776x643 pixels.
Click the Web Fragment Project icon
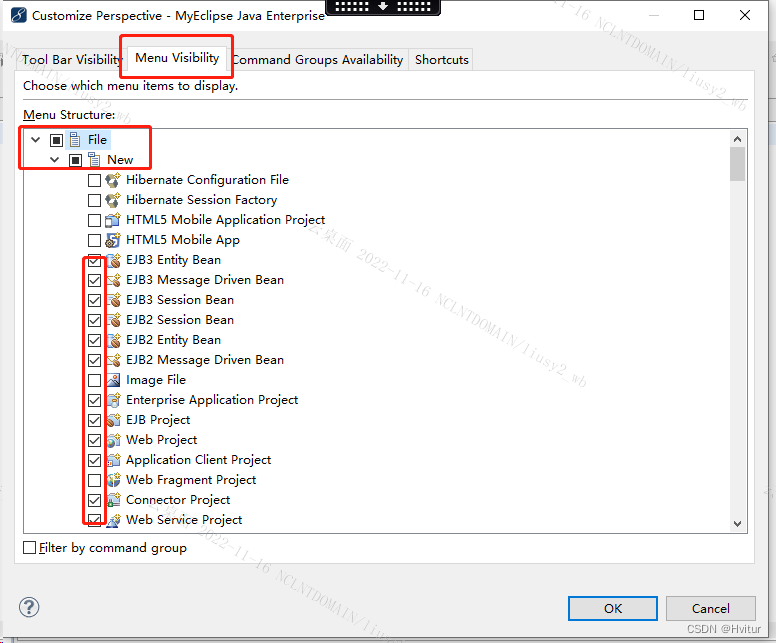click(x=113, y=480)
